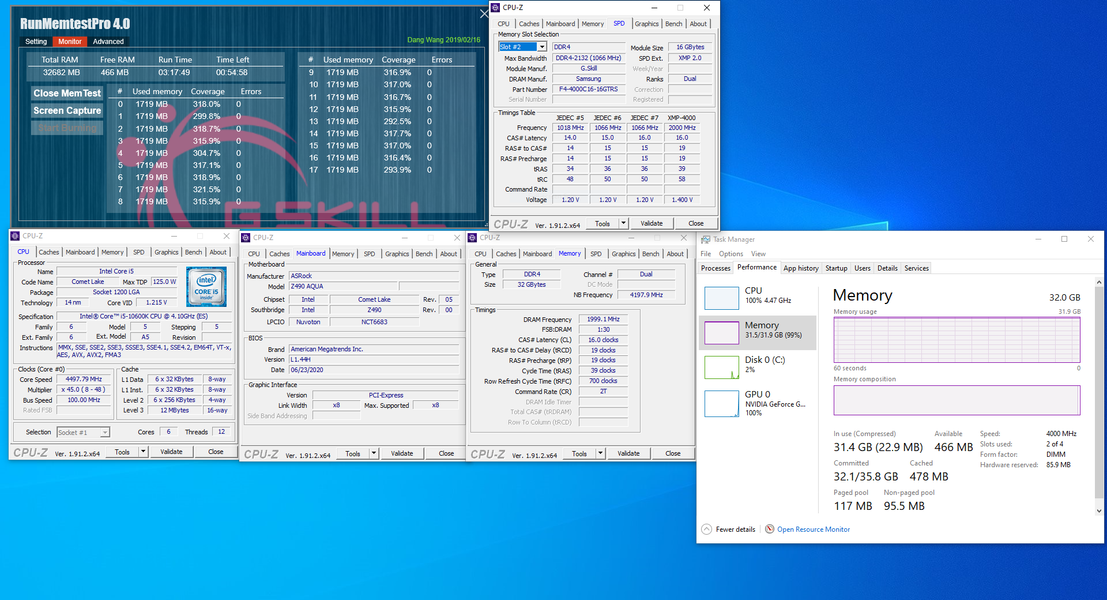Open the Socket #1 selection dropdown
The image size is (1107, 600).
click(81, 432)
